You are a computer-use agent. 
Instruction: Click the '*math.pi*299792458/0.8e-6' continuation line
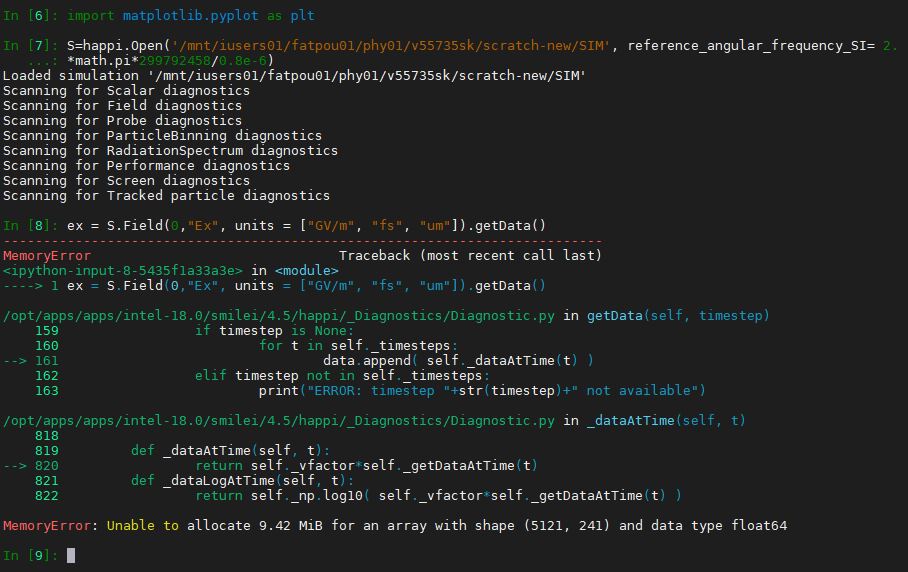[x=170, y=61]
